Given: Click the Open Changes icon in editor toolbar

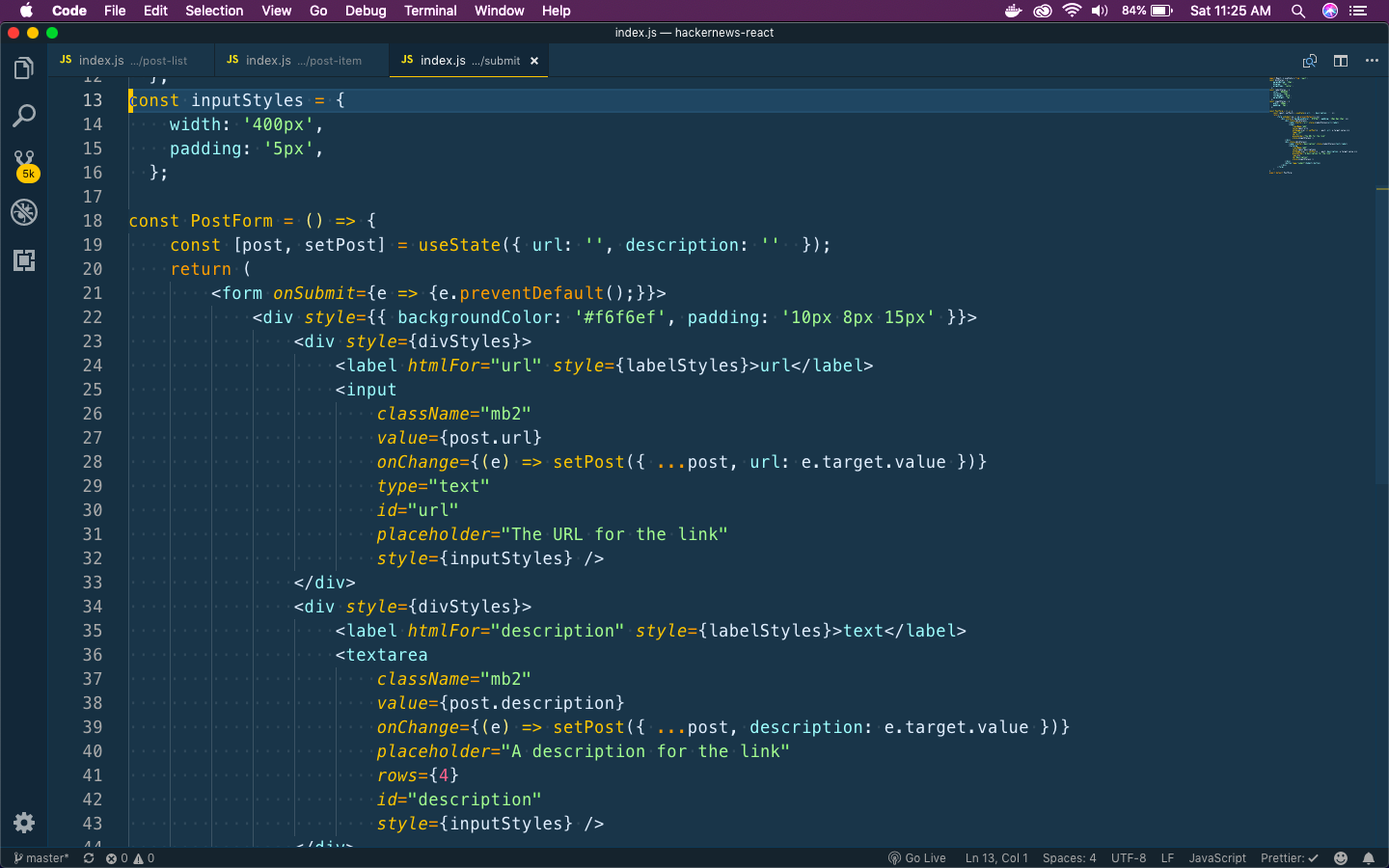Looking at the screenshot, I should pyautogui.click(x=1310, y=61).
